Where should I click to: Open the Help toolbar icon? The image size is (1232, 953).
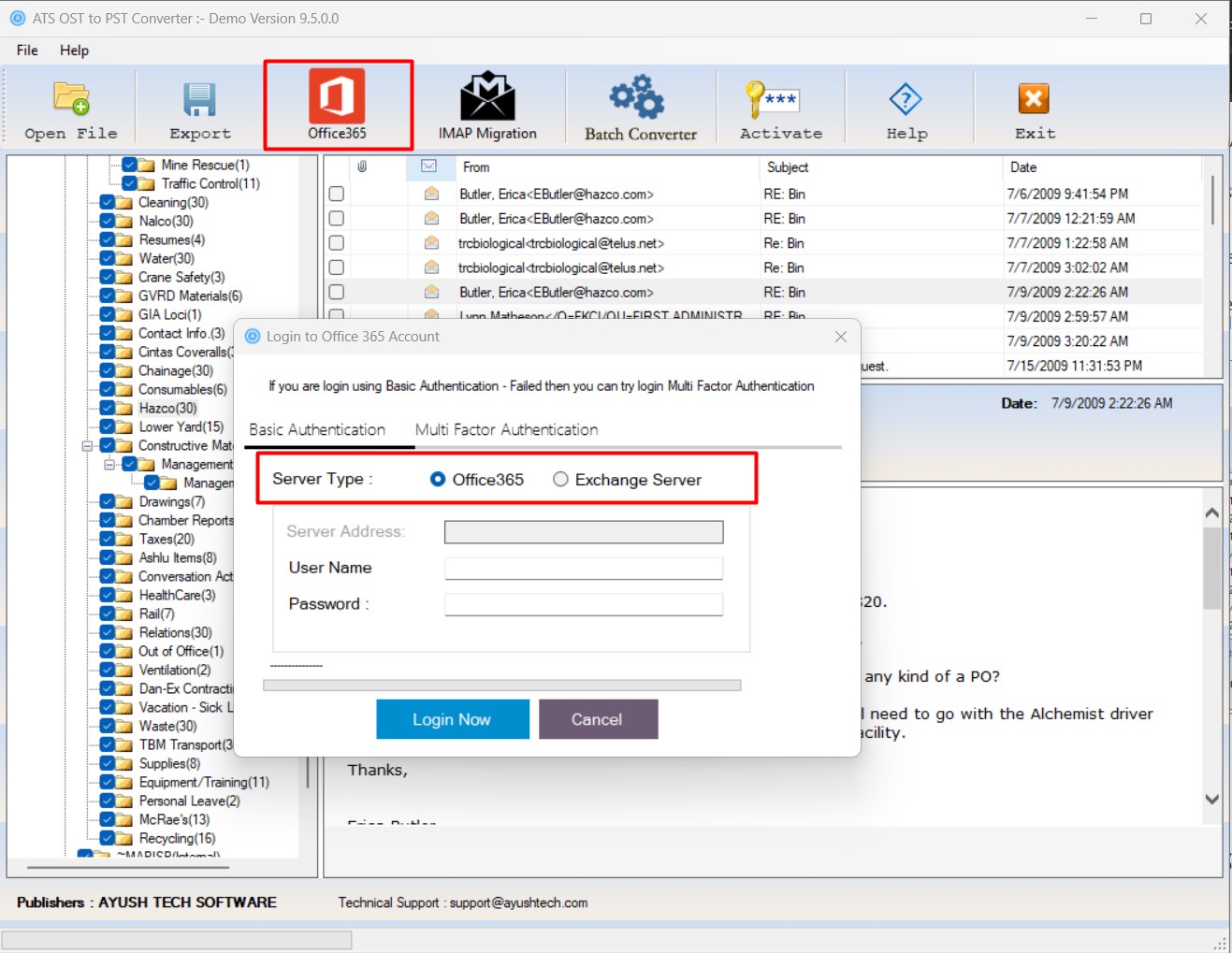[x=906, y=98]
